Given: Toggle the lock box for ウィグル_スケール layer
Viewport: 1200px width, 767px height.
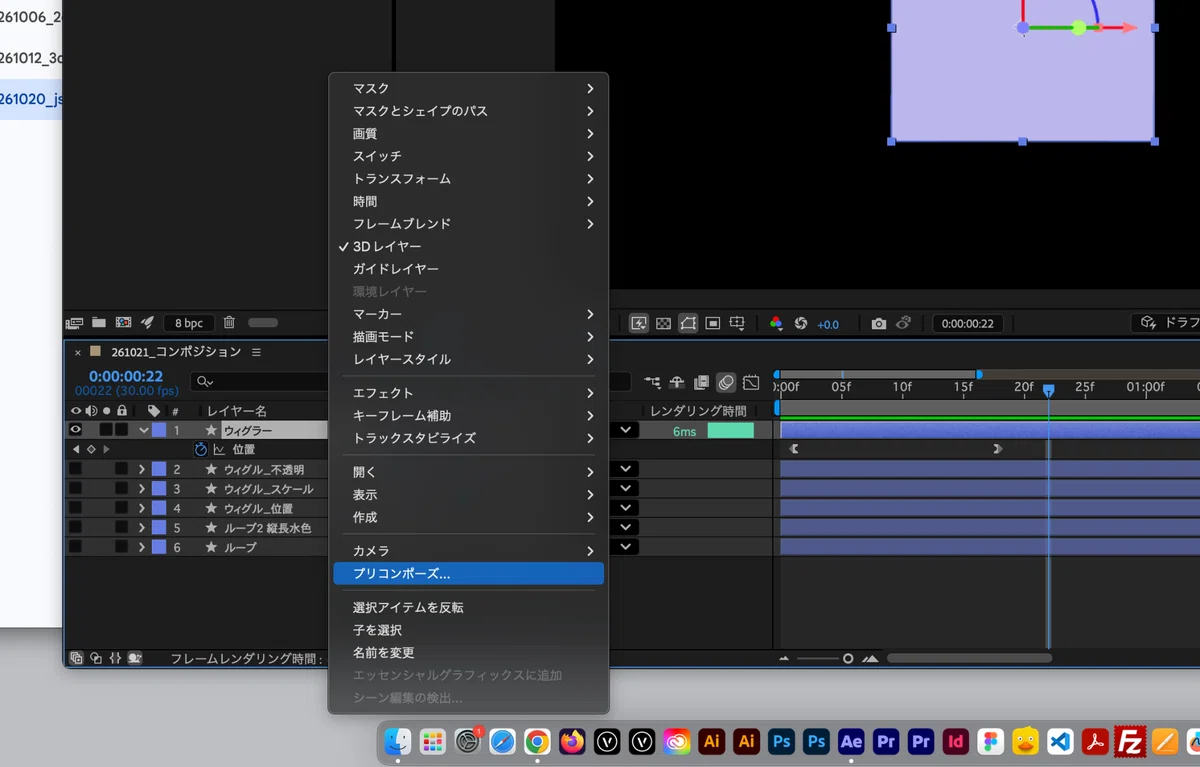Looking at the screenshot, I should point(121,489).
